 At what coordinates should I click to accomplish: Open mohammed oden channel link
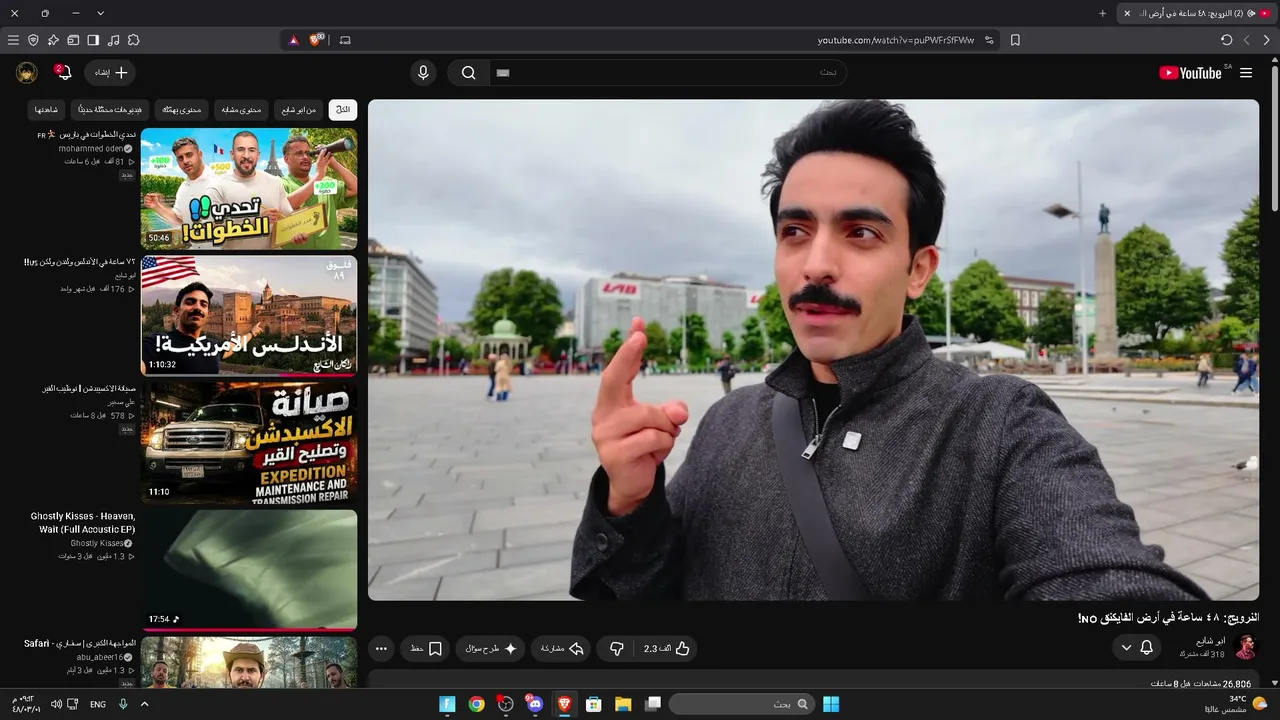click(x=95, y=148)
